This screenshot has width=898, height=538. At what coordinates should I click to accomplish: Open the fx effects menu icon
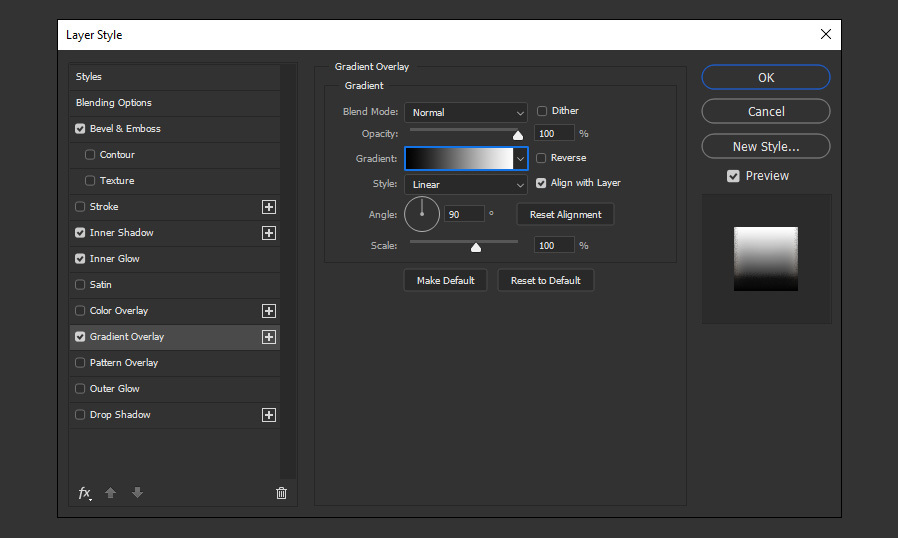[85, 493]
